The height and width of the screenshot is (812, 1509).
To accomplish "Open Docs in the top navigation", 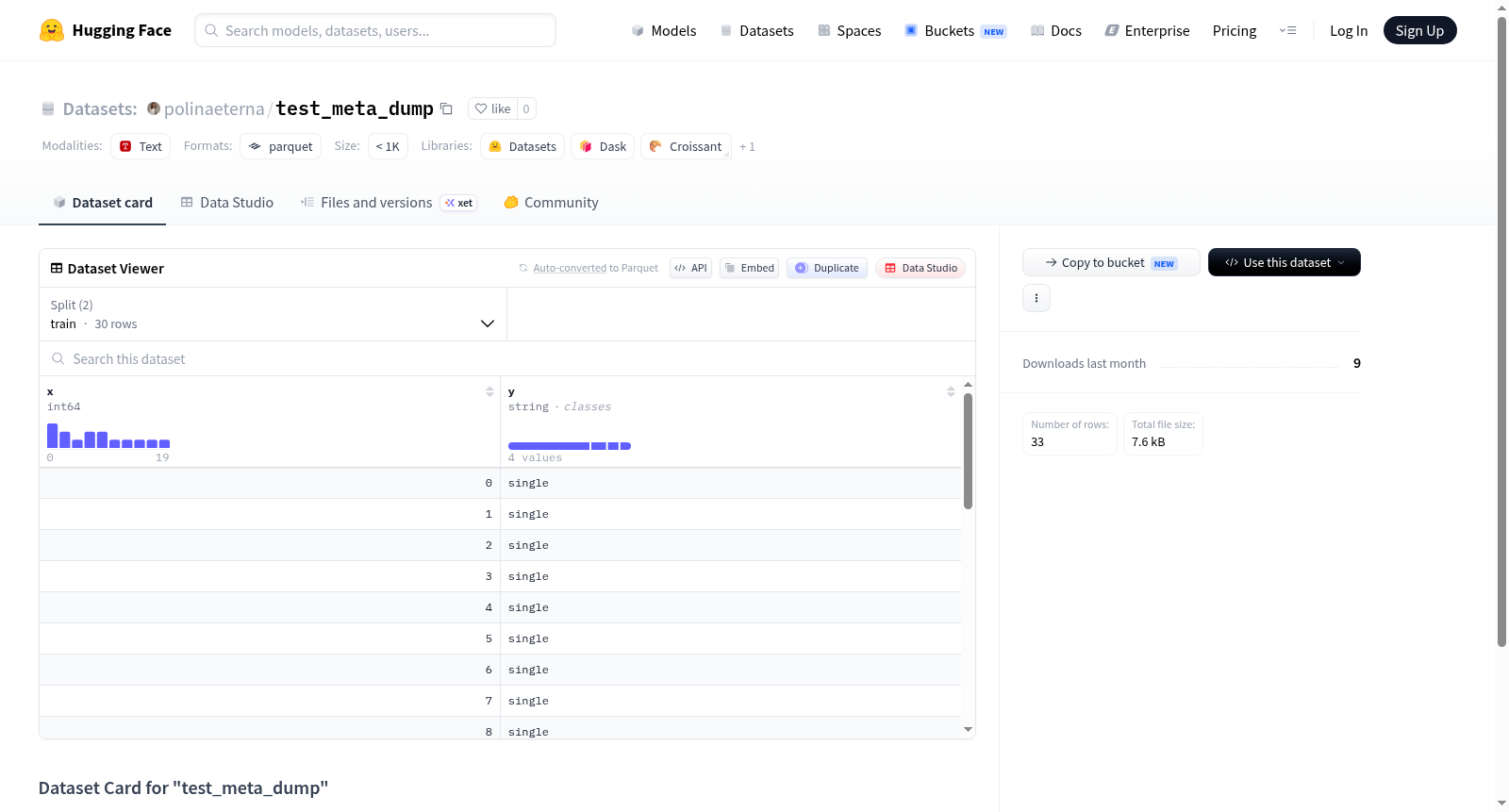I will 1056,30.
